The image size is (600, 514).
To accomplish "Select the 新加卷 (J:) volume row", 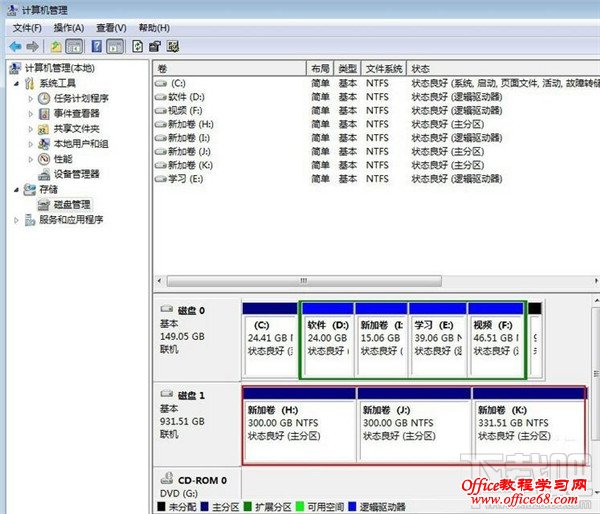I will click(377, 152).
